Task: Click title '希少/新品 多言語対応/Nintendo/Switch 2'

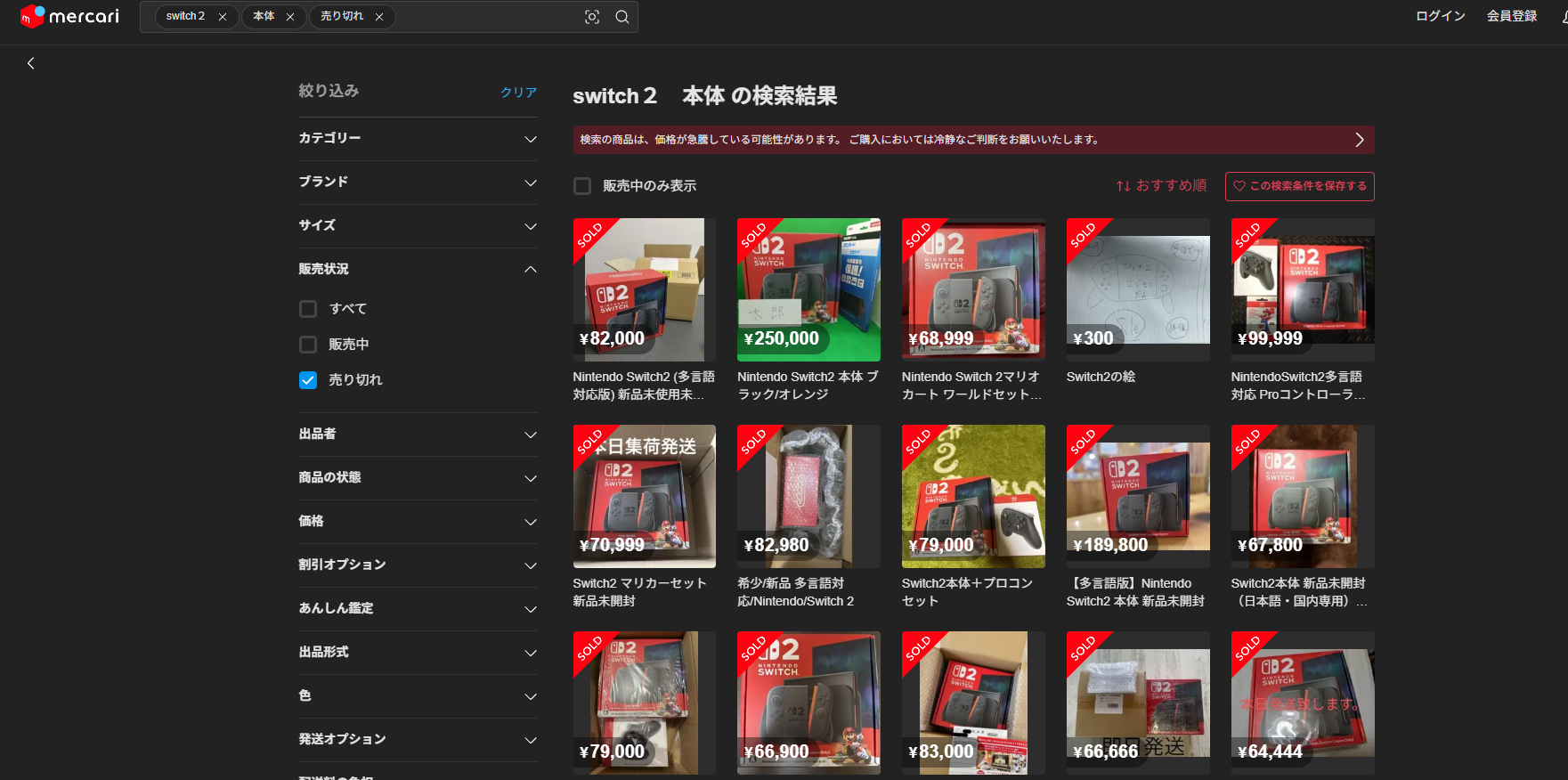Action: 795,592
